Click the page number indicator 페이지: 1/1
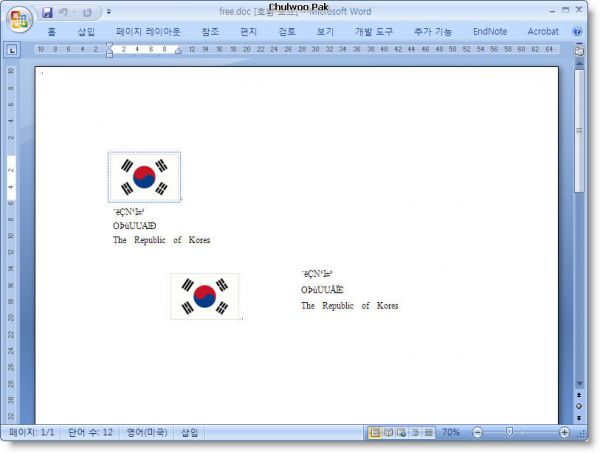The width and height of the screenshot is (600, 453). [32, 432]
